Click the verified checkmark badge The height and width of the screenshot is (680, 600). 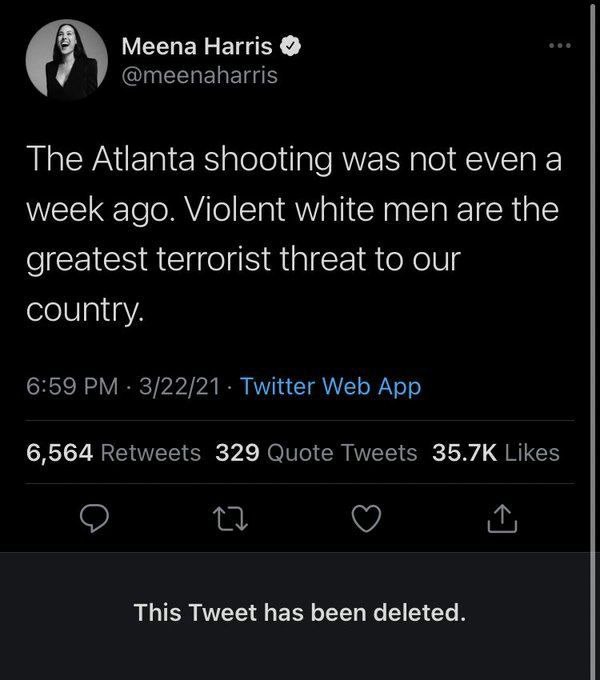coord(290,46)
